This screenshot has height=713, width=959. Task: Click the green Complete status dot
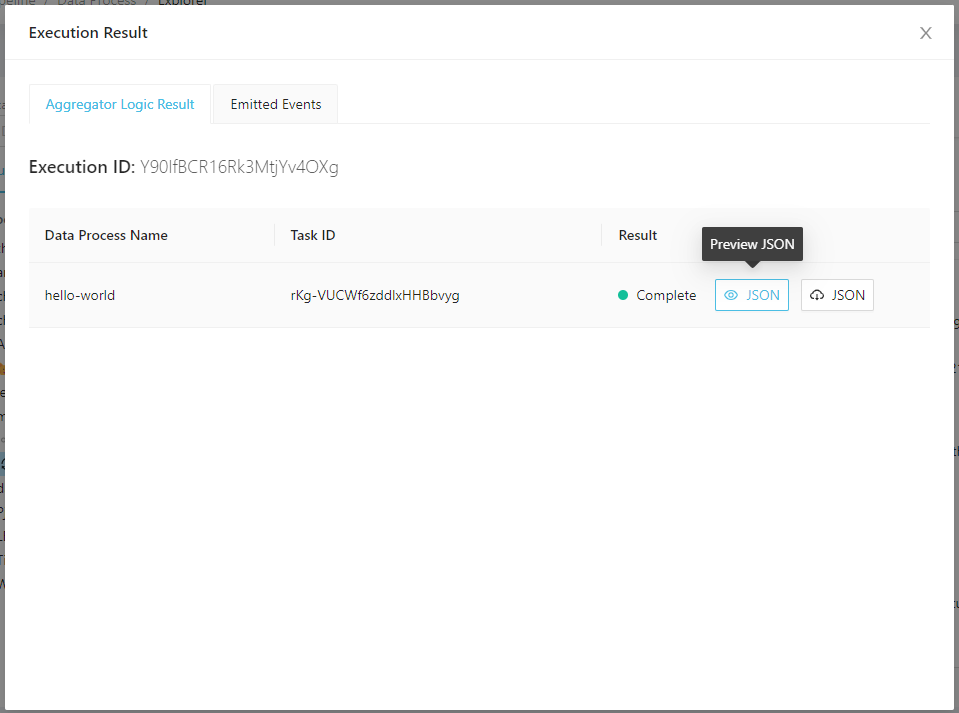click(623, 295)
